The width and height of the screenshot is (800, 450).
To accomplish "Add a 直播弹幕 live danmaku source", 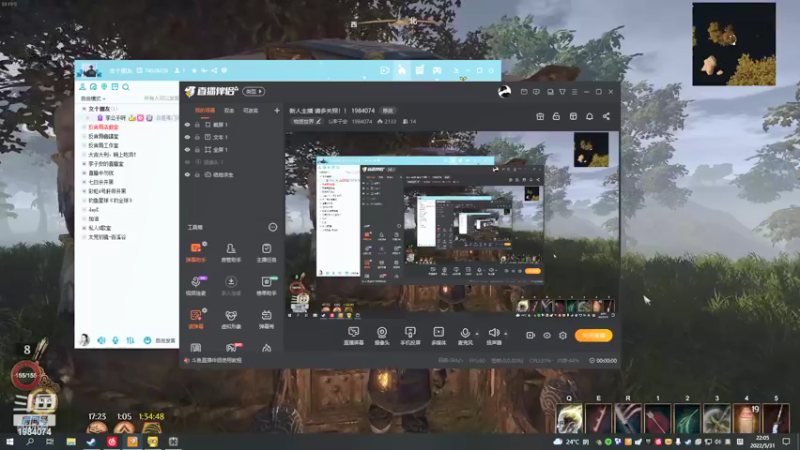I will (354, 336).
